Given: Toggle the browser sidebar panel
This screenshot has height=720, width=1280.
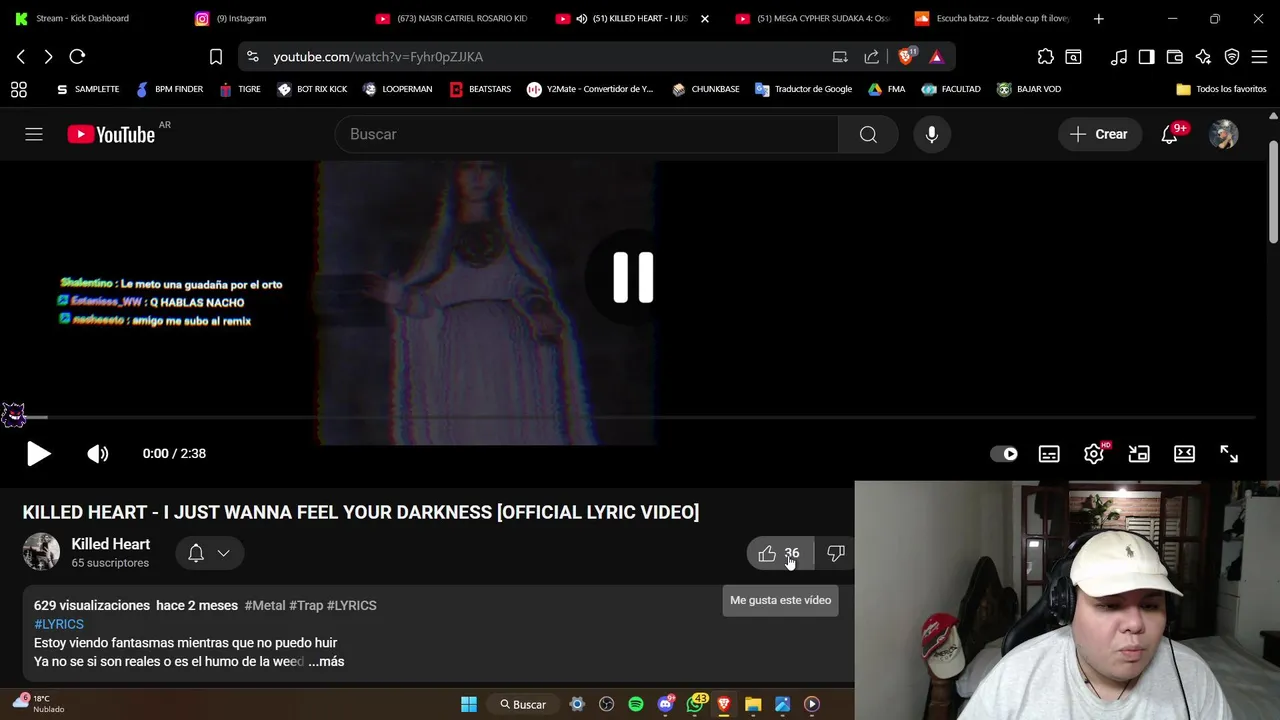Looking at the screenshot, I should pos(1147,57).
